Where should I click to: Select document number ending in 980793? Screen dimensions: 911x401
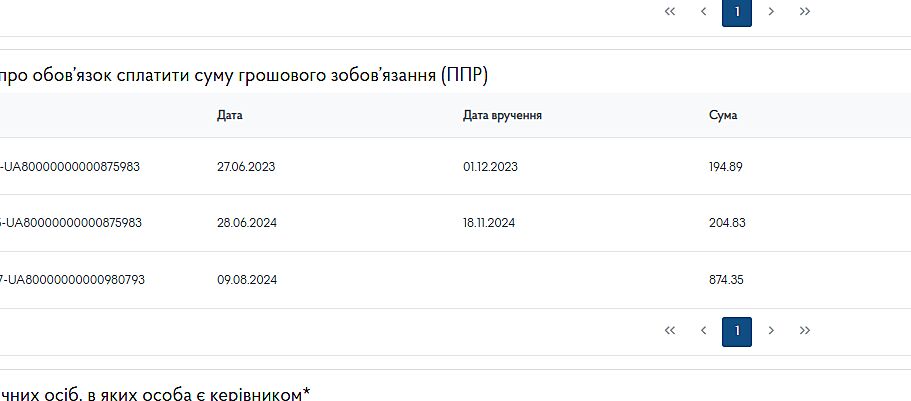[73, 280]
